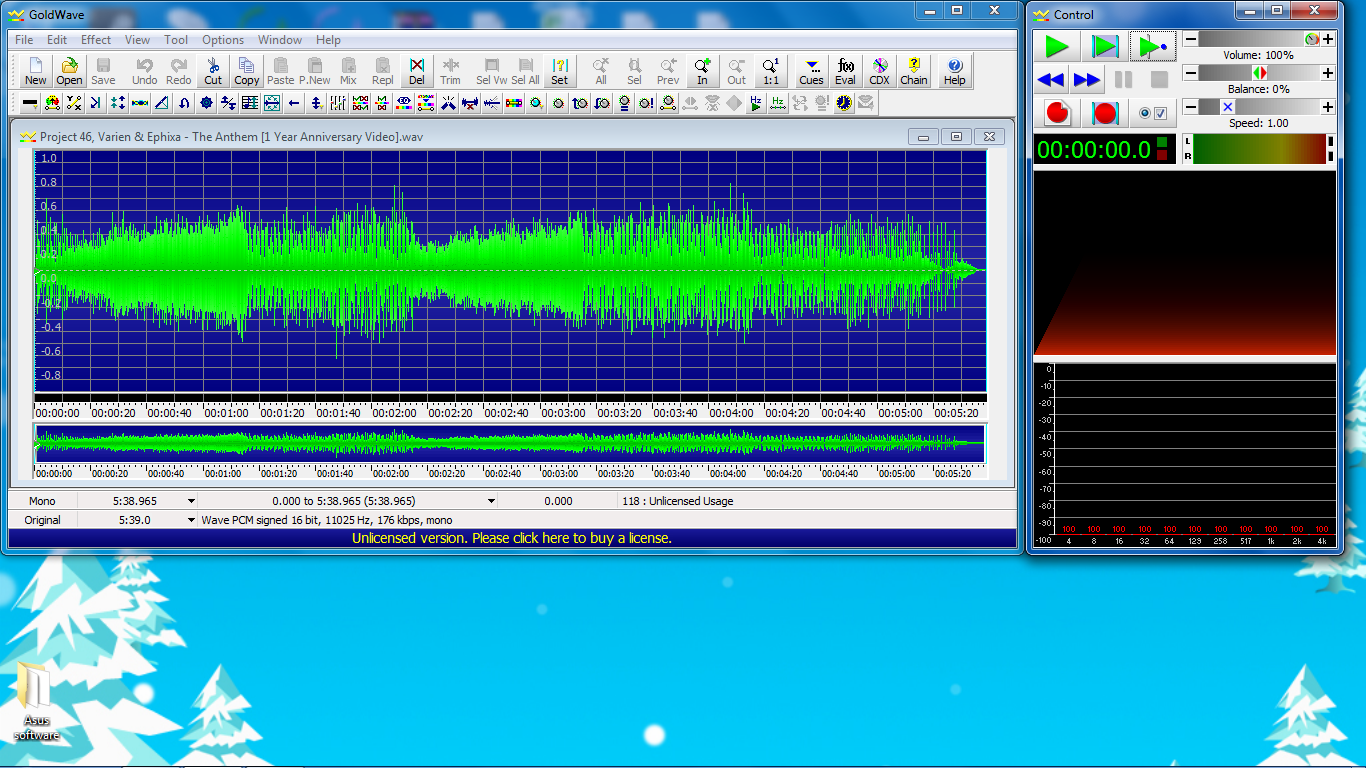This screenshot has width=1366, height=768.
Task: Click the Balance slider handle
Action: pyautogui.click(x=1259, y=73)
